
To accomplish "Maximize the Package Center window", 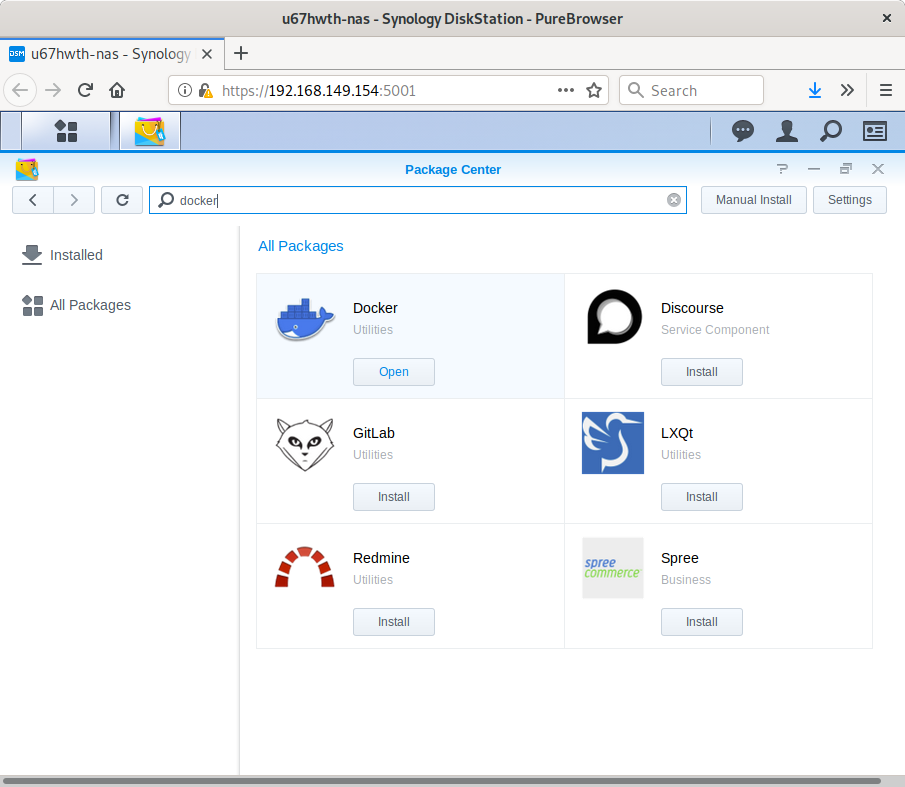I will (846, 169).
